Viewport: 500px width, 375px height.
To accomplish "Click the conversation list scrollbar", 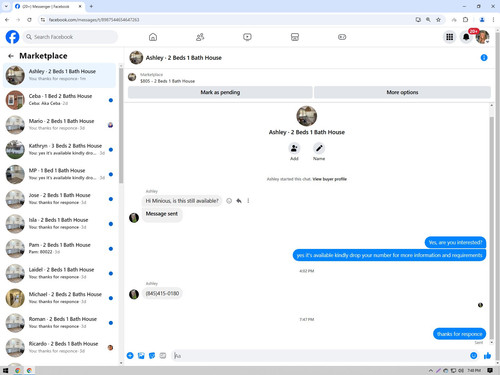I will tap(121, 125).
